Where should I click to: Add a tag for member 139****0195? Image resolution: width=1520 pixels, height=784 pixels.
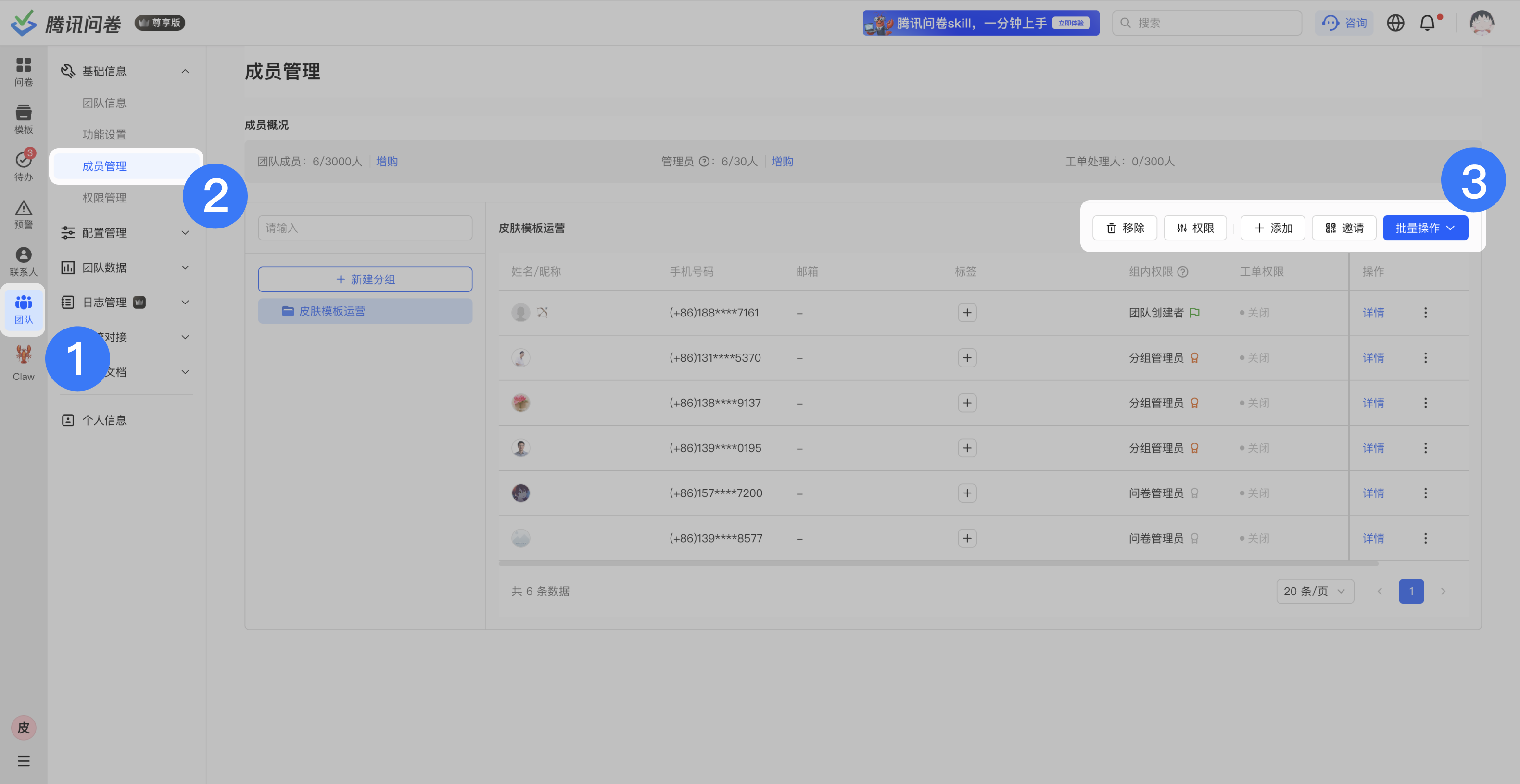(967, 448)
